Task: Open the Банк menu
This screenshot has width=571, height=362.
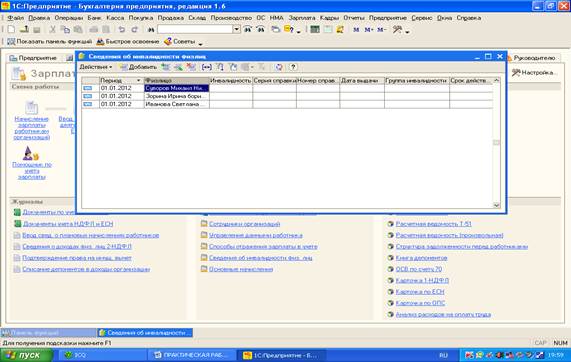Action: [x=94, y=18]
